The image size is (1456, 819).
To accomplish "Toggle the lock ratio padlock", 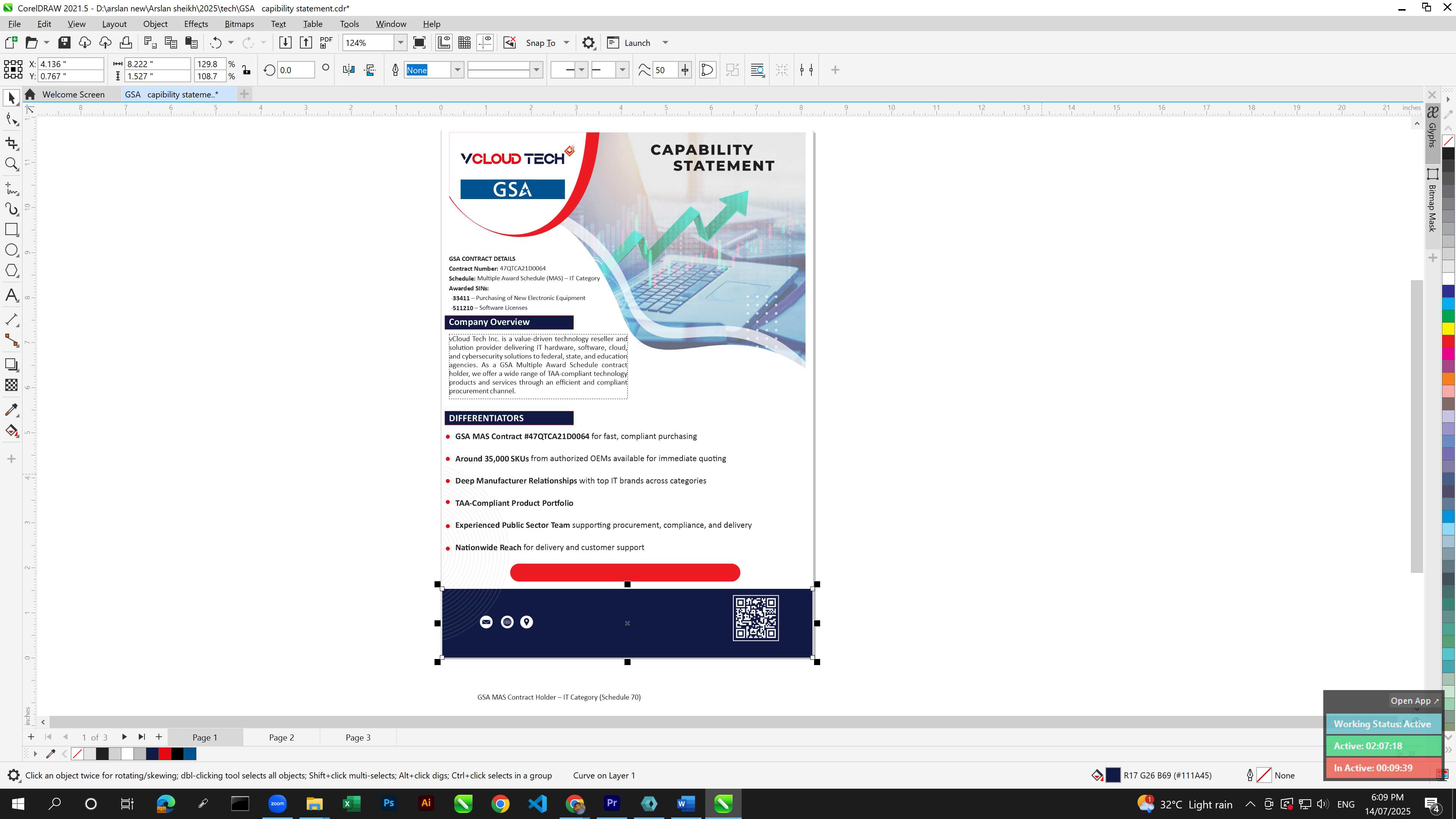I will tap(246, 70).
